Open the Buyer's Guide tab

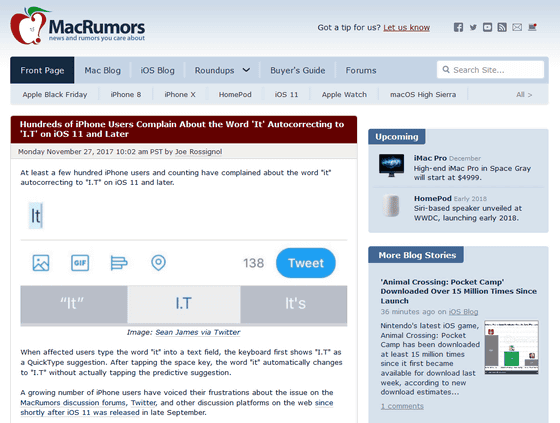point(298,70)
